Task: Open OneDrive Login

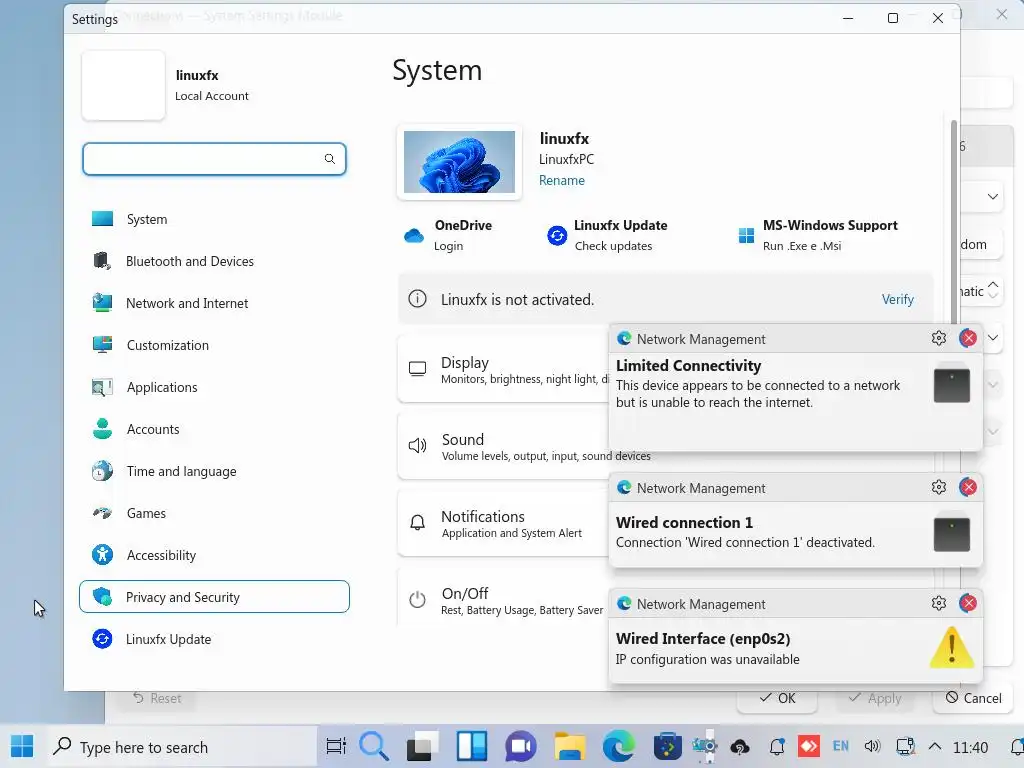Action: tap(449, 246)
